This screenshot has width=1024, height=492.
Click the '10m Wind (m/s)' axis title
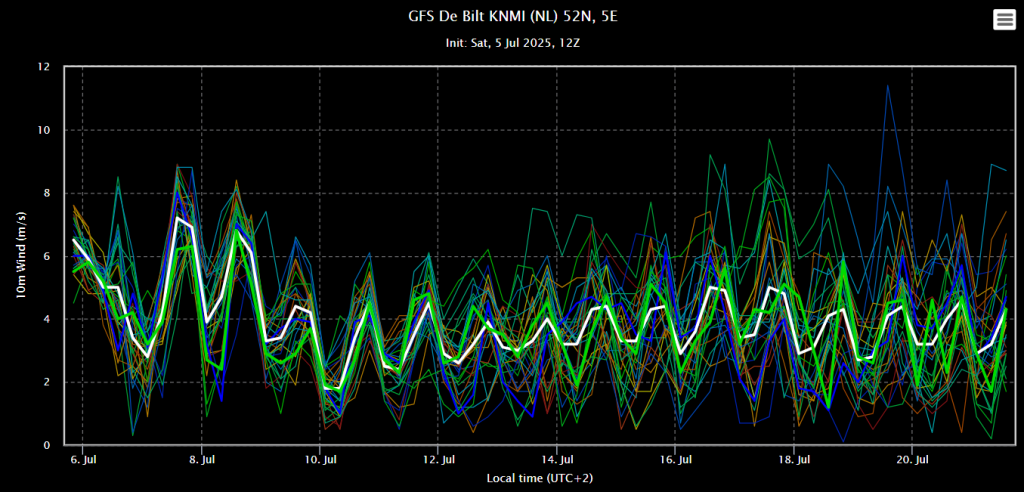coord(20,256)
